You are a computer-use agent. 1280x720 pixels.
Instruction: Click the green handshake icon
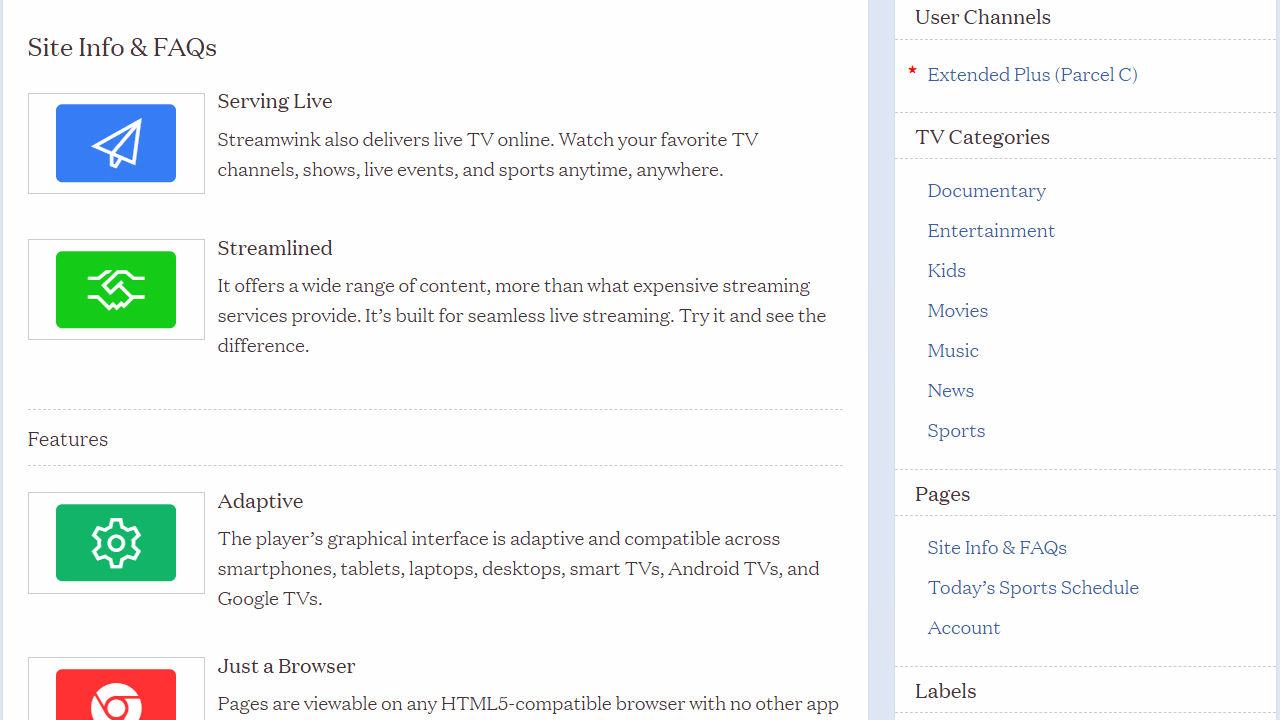tap(116, 290)
